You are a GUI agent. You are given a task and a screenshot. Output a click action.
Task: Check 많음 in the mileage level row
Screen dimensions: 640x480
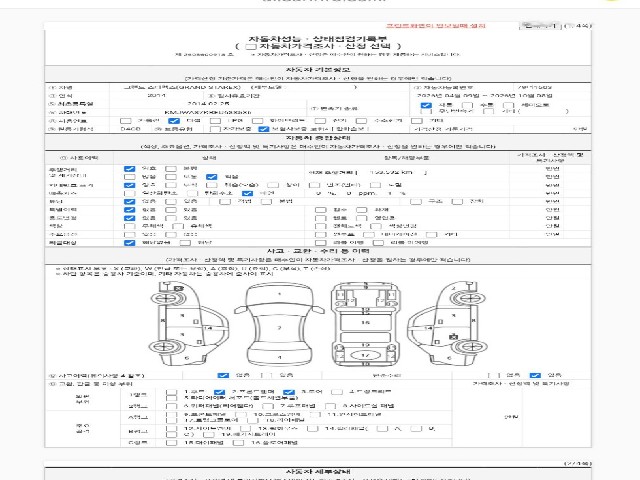coord(130,177)
